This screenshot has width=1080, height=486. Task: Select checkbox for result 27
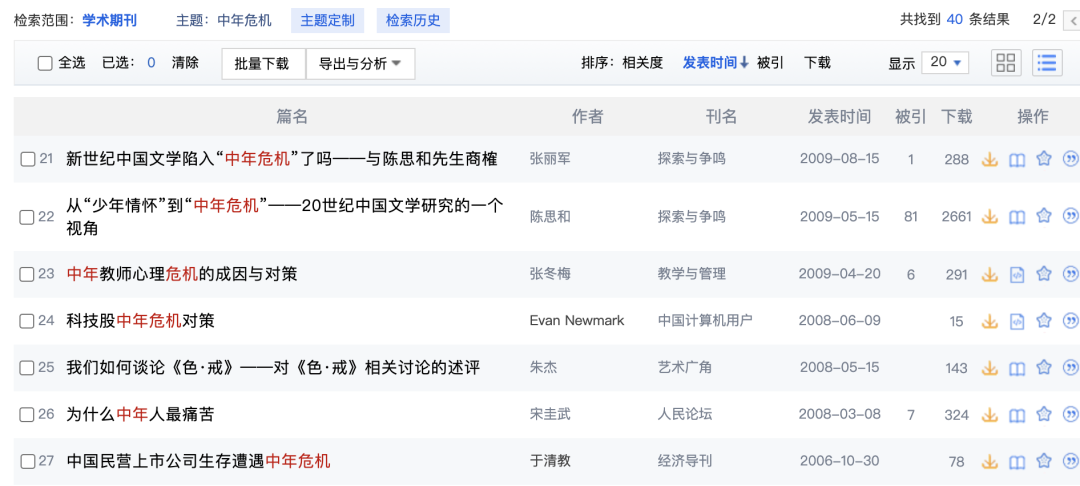tap(27, 462)
